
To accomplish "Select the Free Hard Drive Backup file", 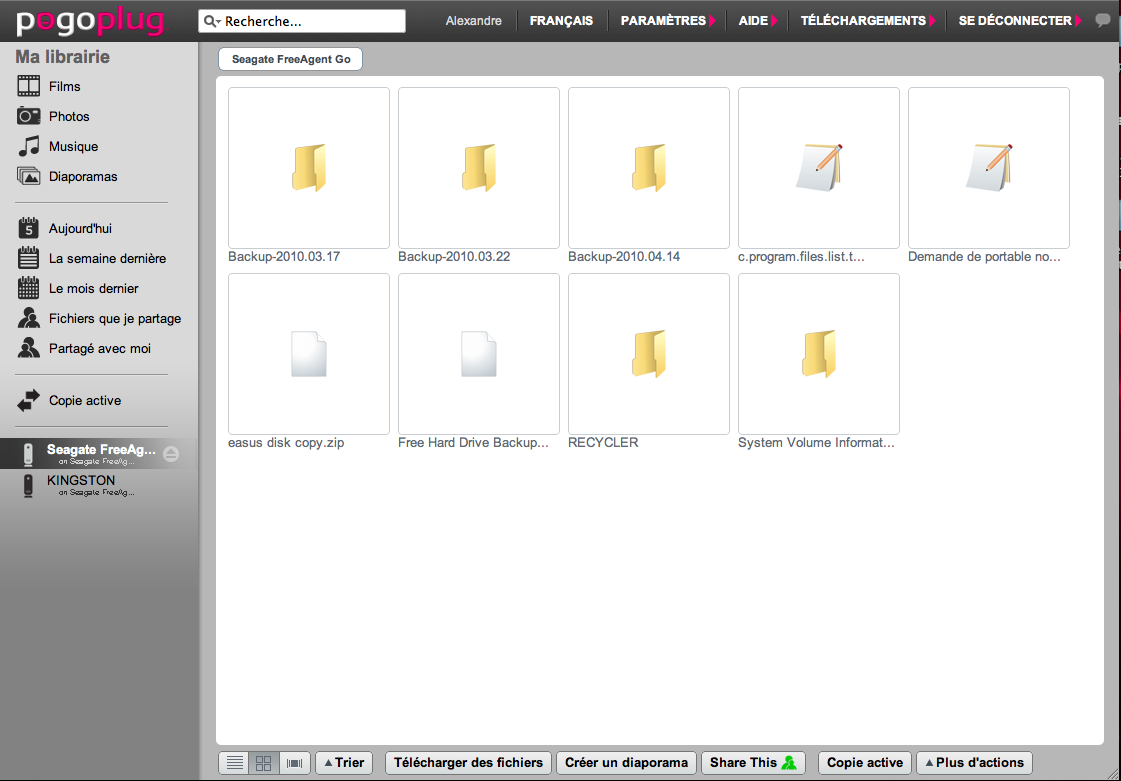I will [479, 354].
